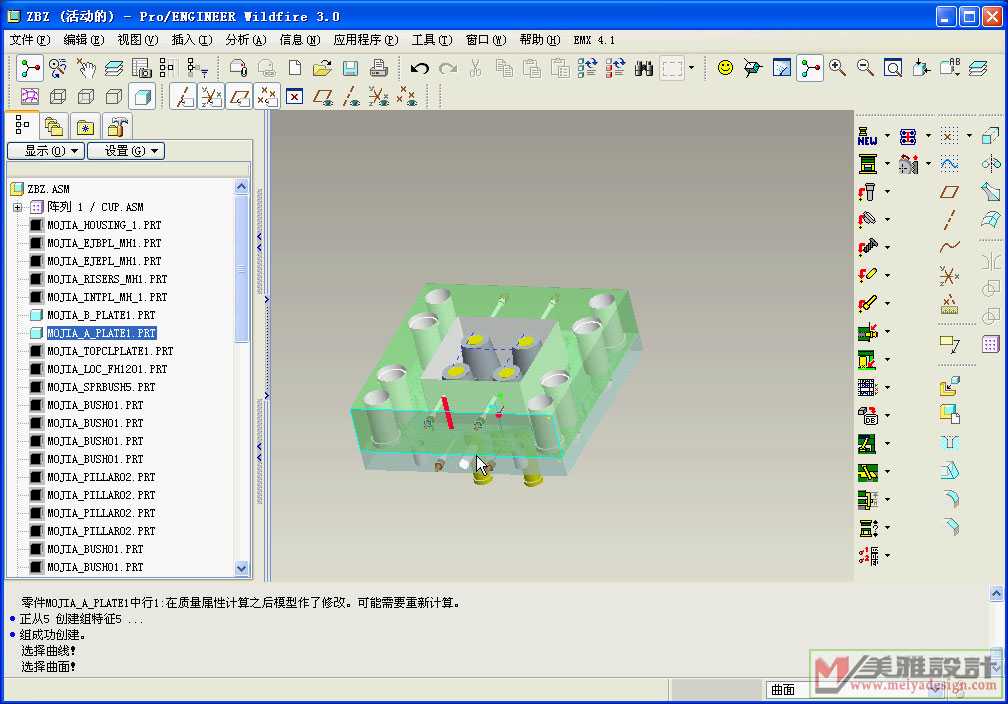Select ZBZ.ASM root in the model tree
Viewport: 1008px width, 704px height.
coord(48,189)
